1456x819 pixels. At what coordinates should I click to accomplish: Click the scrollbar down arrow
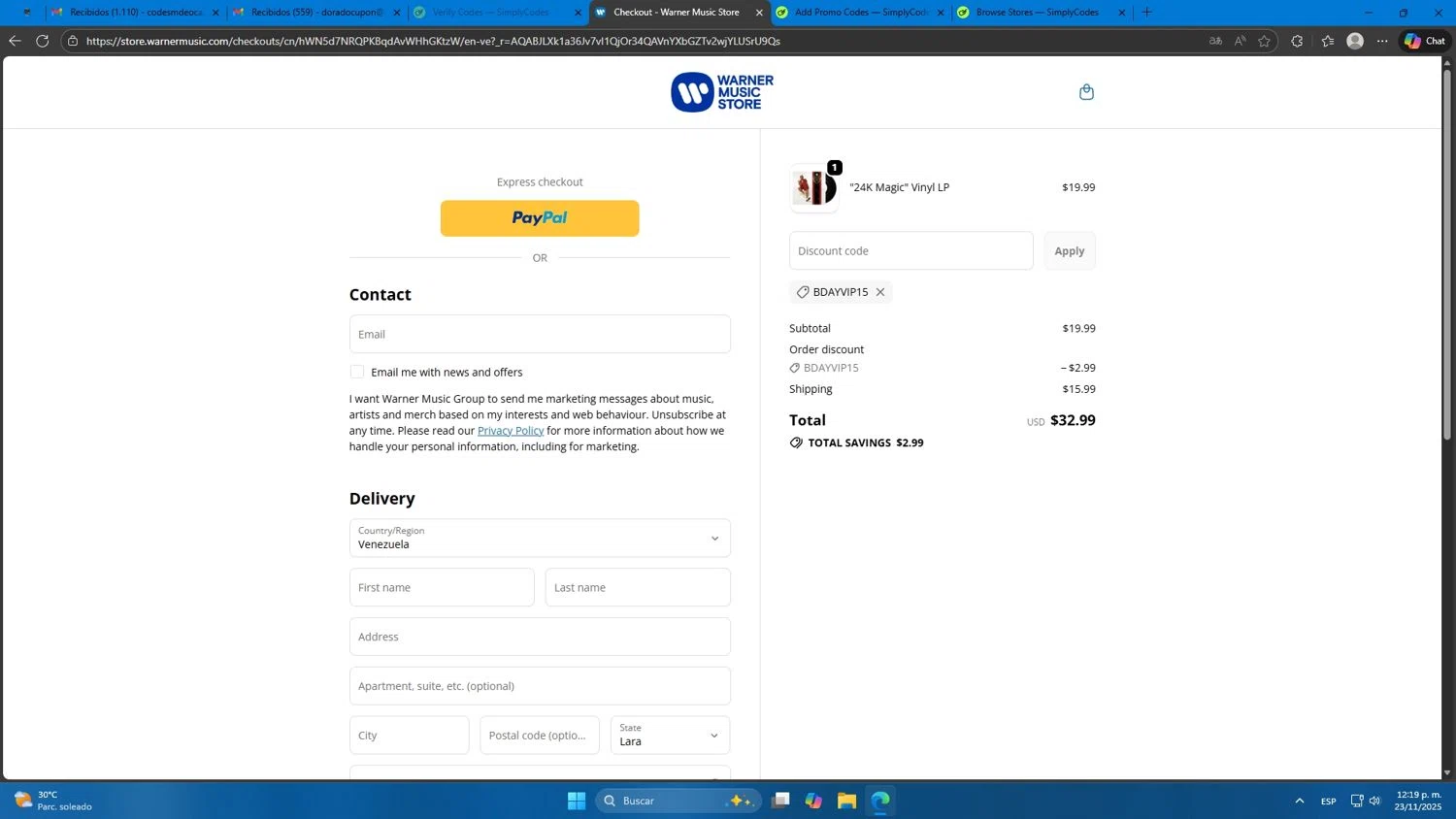[1447, 773]
